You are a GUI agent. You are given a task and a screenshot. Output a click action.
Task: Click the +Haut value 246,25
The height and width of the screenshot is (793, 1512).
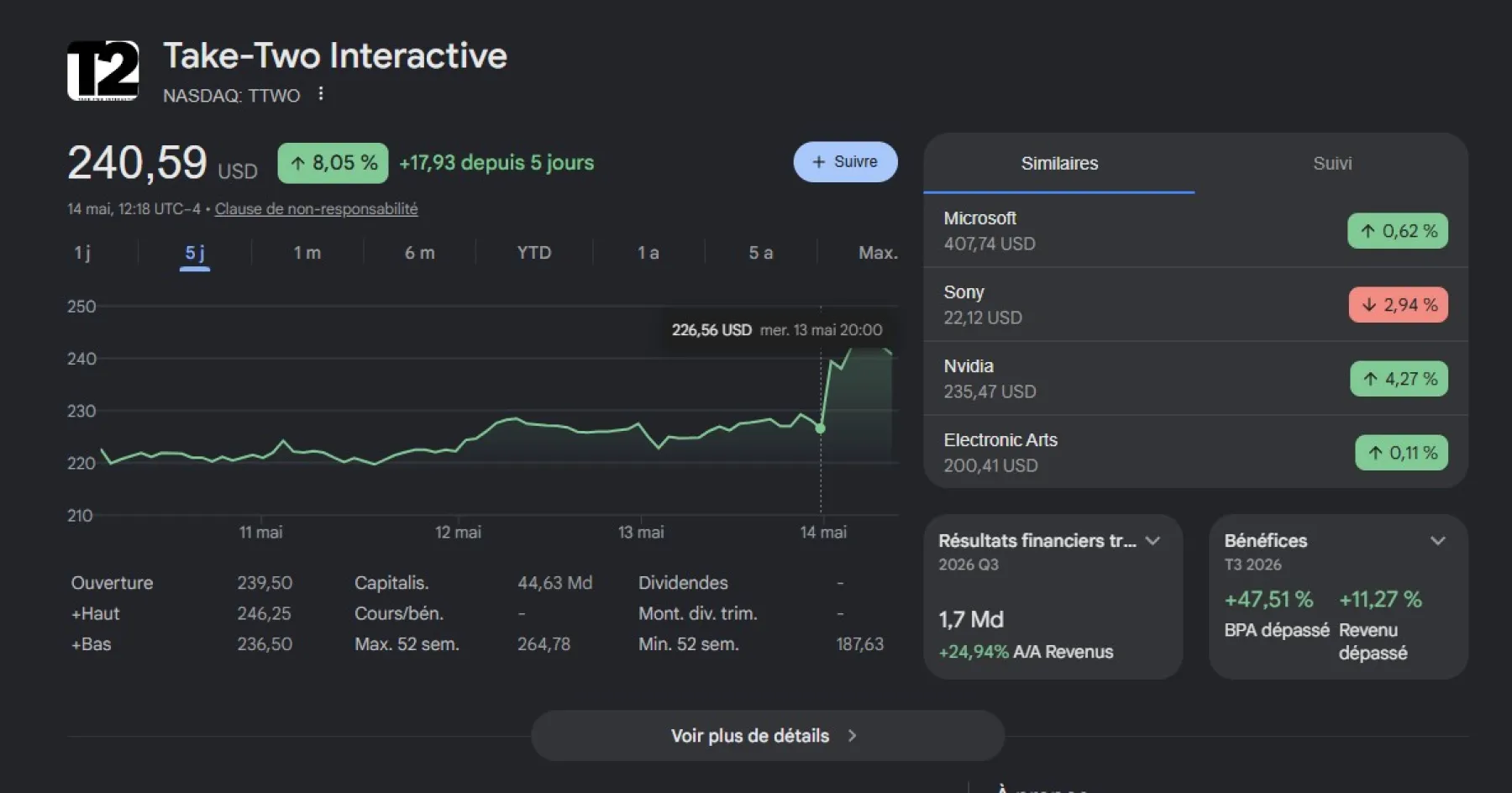264,614
